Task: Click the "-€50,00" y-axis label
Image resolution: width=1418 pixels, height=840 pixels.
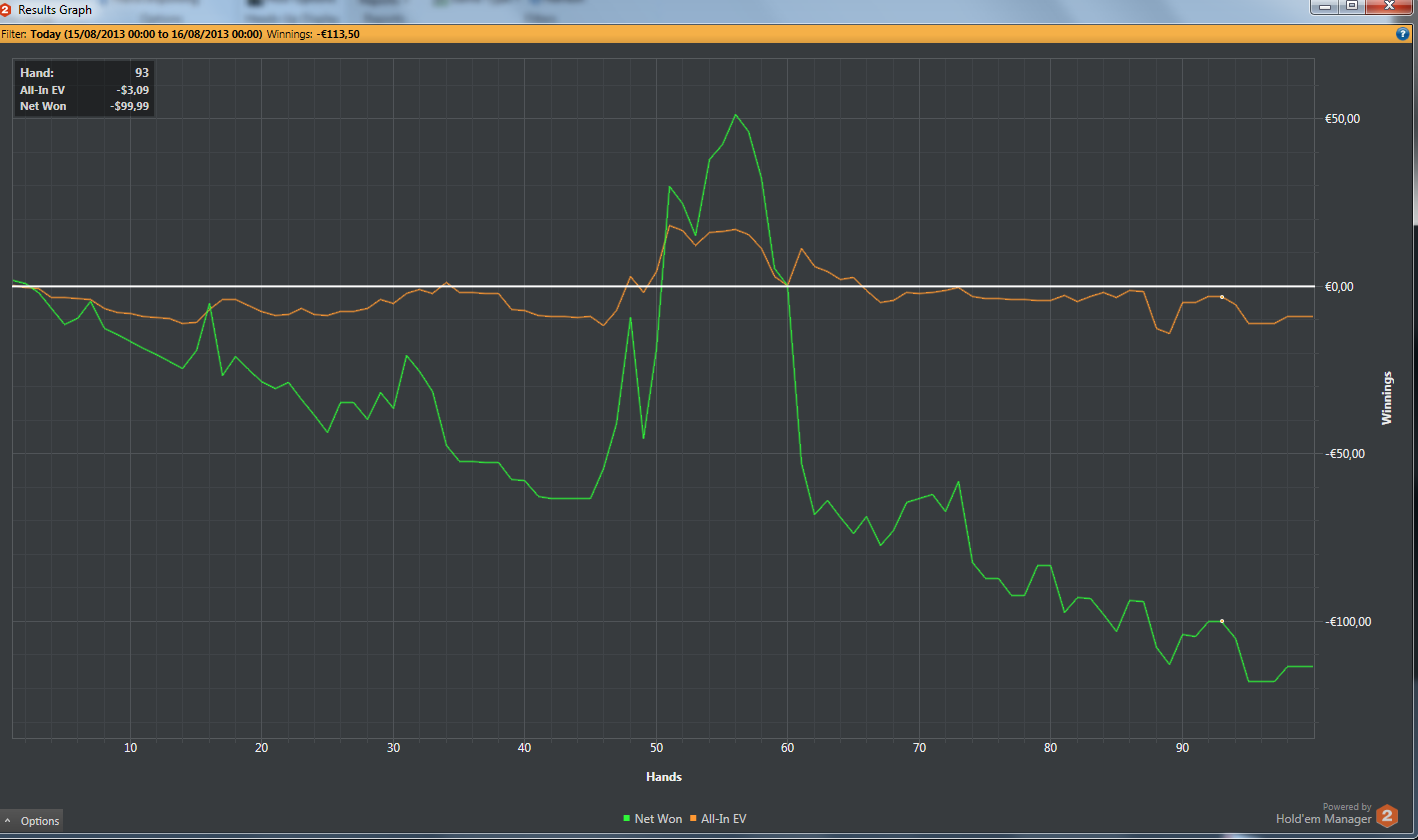Action: point(1344,454)
